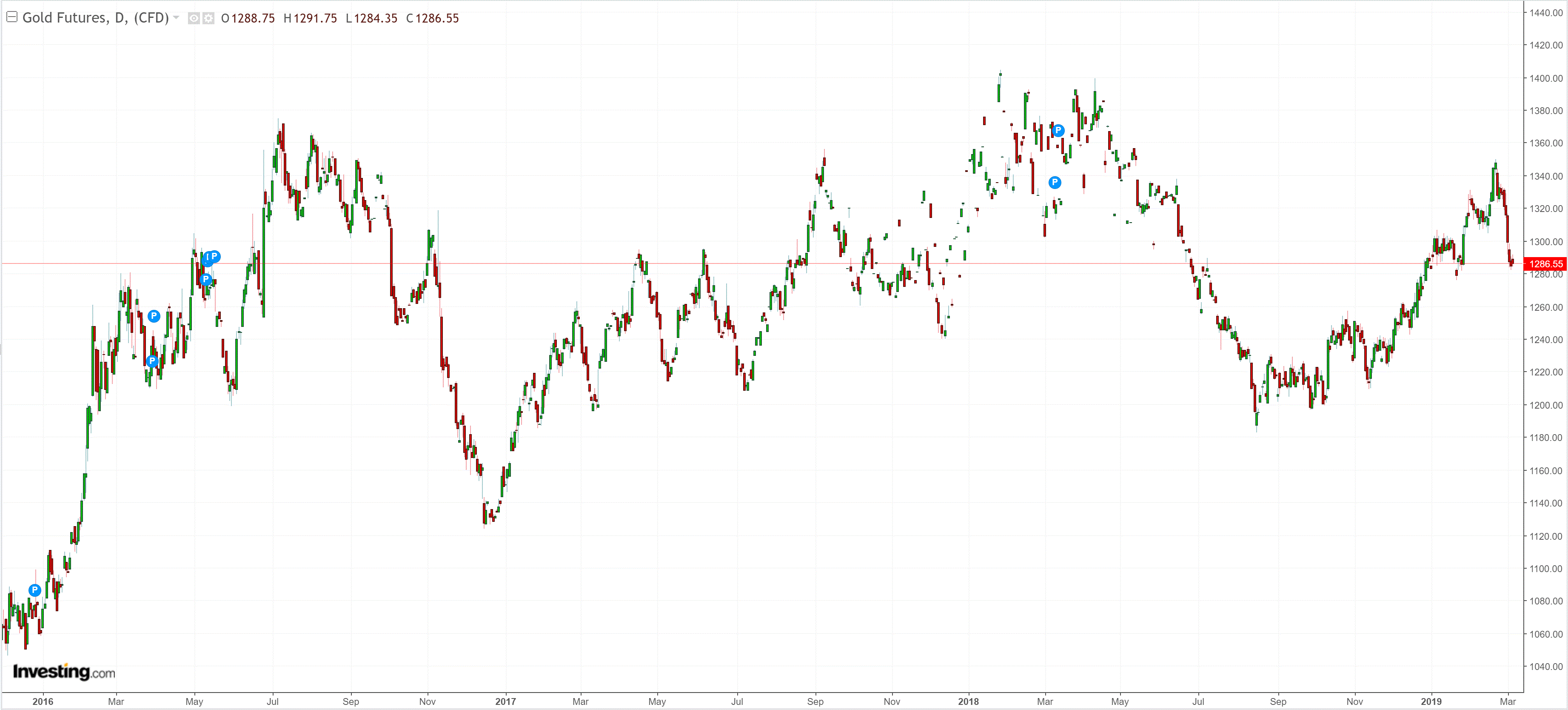Click the 2019 label on time axis
1568x710 pixels.
click(x=1431, y=701)
